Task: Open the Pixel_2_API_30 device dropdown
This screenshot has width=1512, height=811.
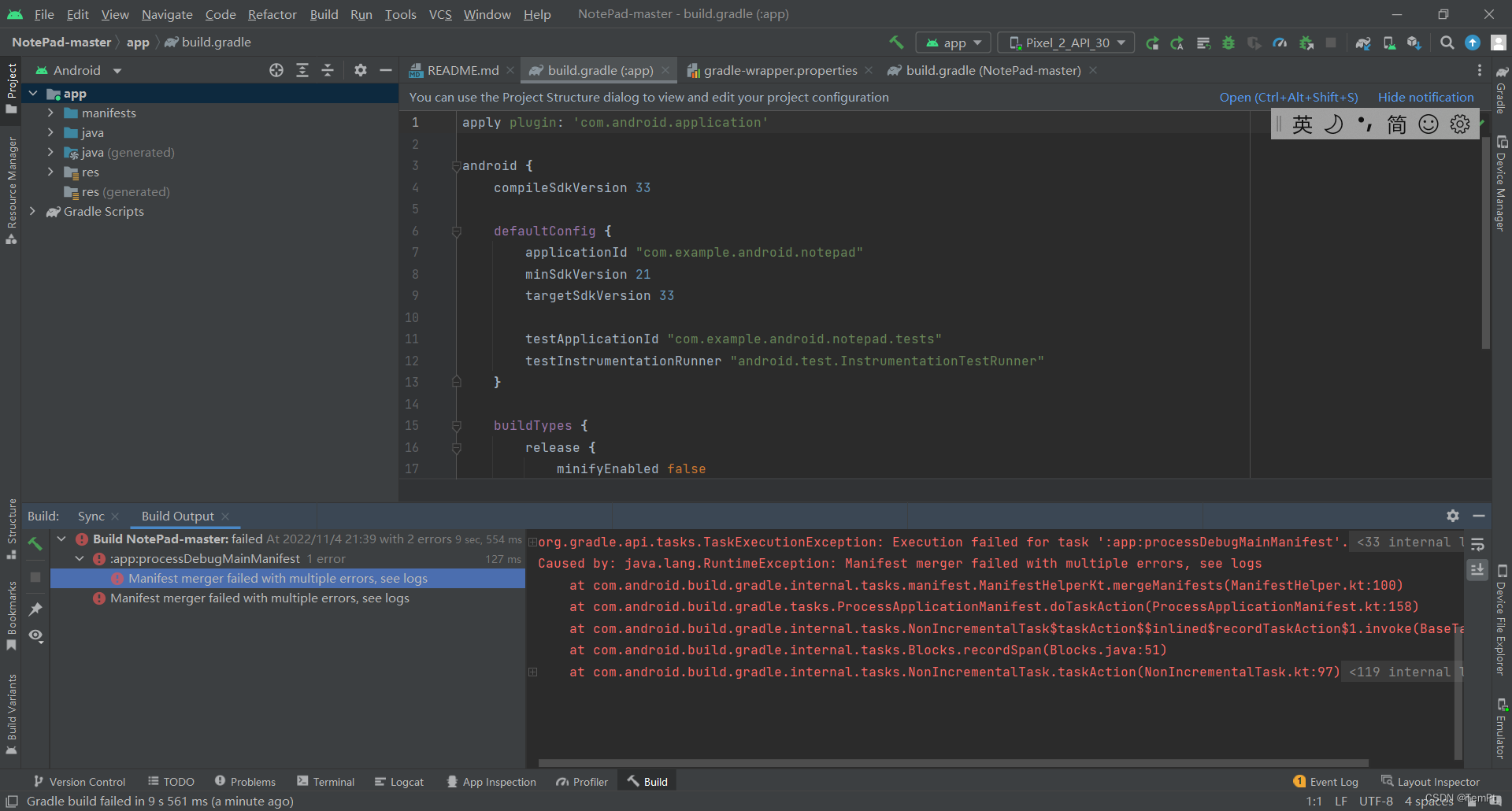Action: 1065,43
